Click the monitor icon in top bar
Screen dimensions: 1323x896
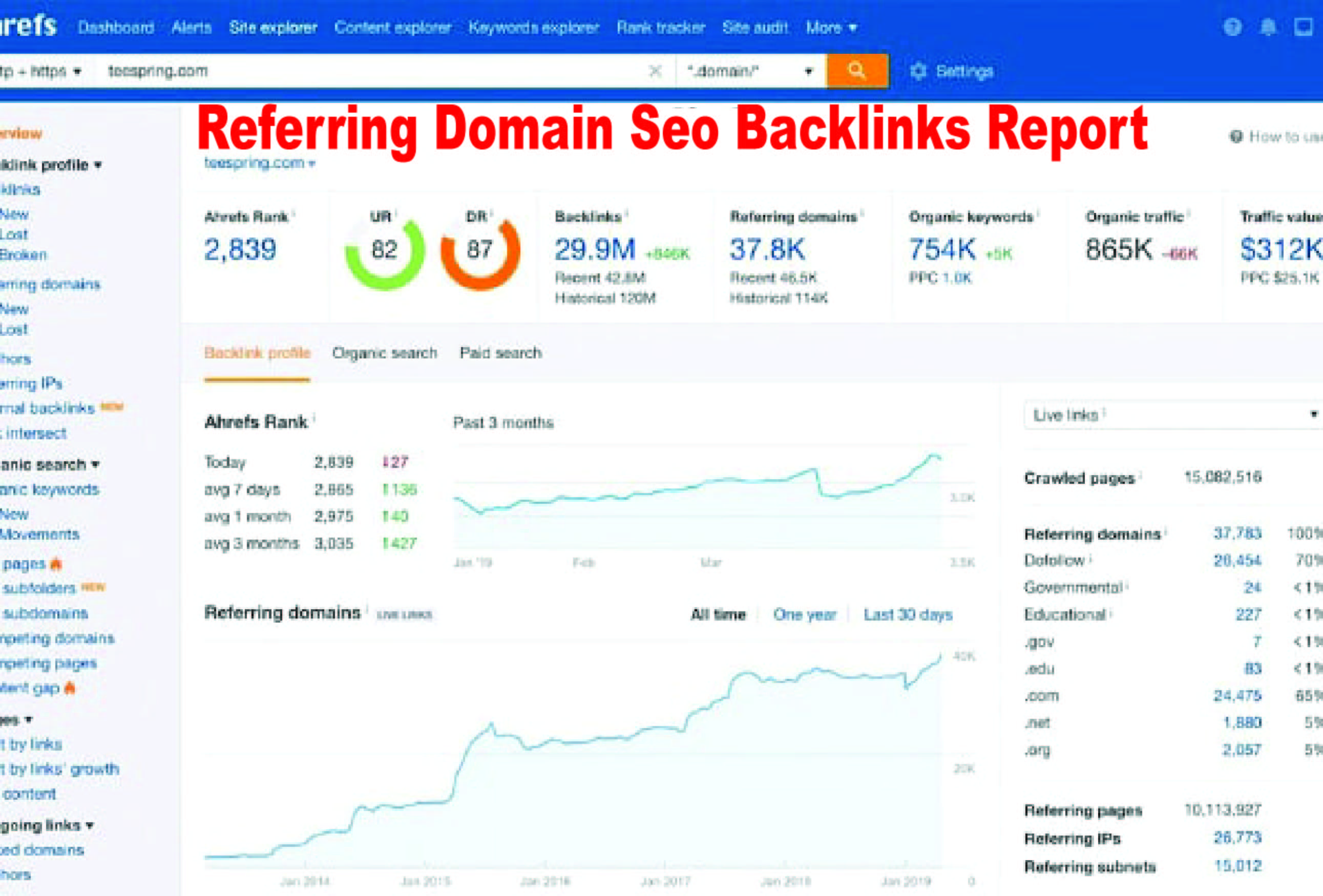tap(1303, 27)
